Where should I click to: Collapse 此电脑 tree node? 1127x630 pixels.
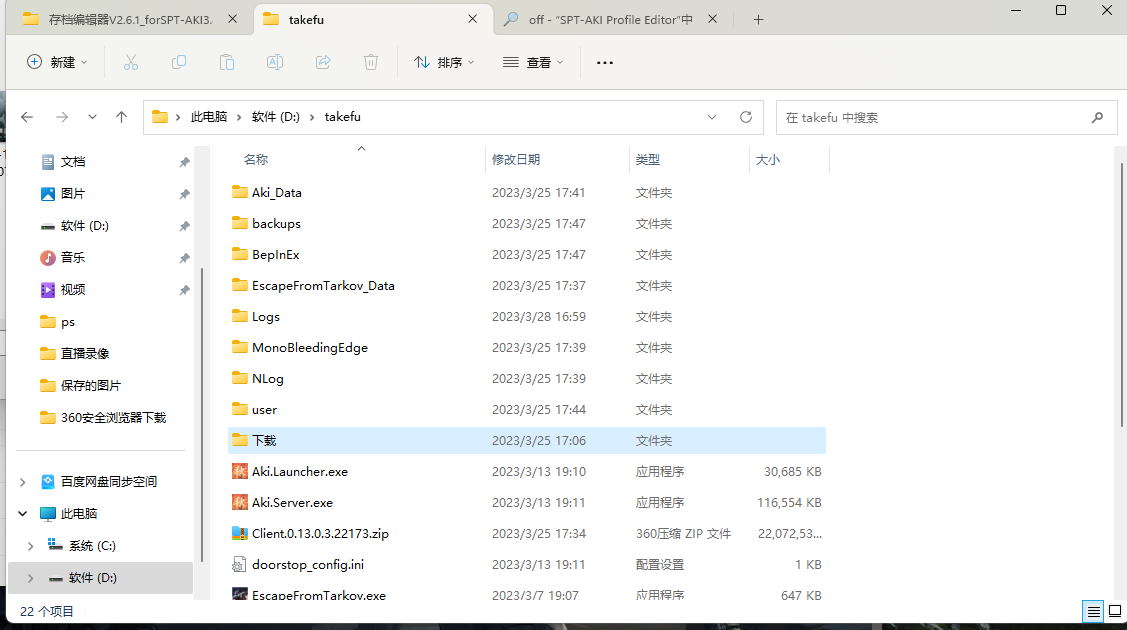23,514
